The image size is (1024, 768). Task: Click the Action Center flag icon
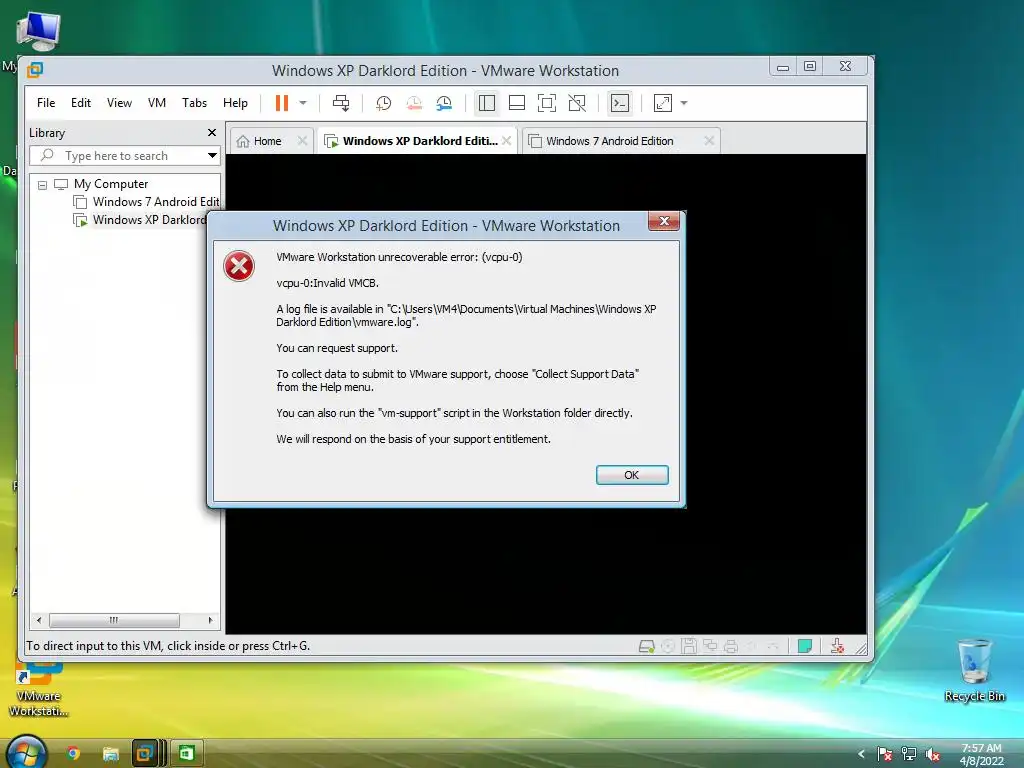pos(884,754)
